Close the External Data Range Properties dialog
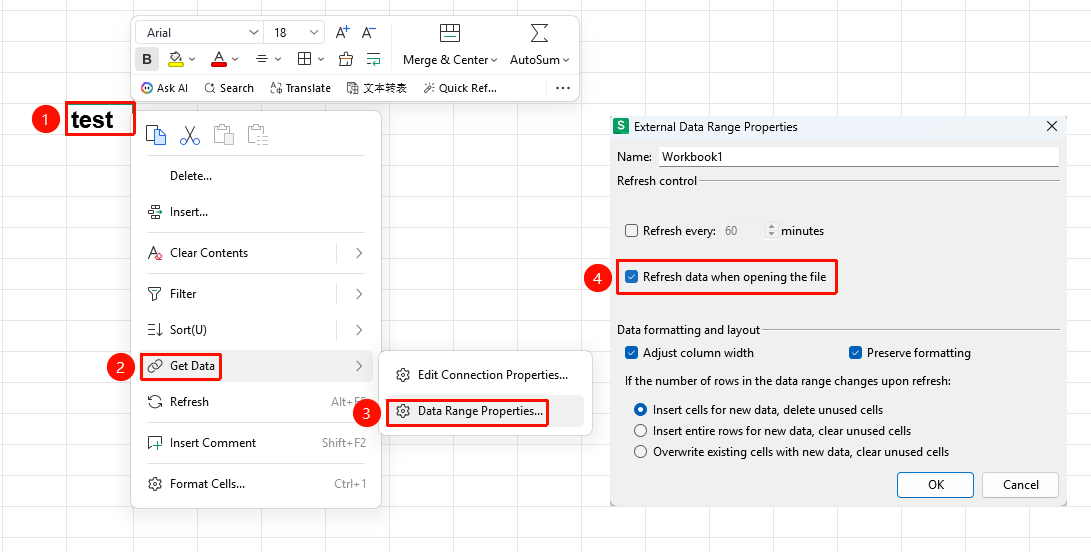Viewport: 1091px width, 552px height. click(1051, 127)
